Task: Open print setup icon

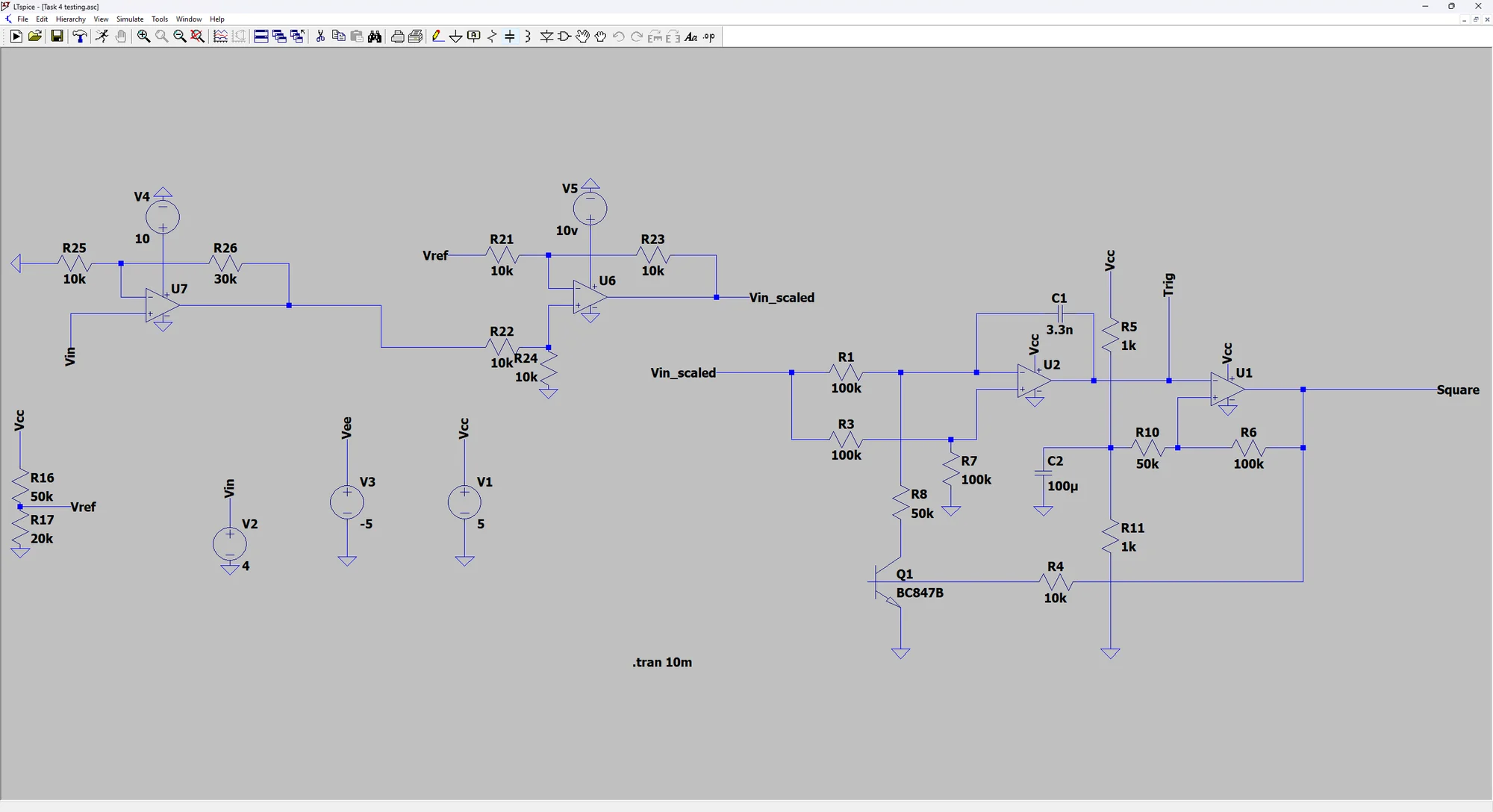Action: (x=416, y=37)
